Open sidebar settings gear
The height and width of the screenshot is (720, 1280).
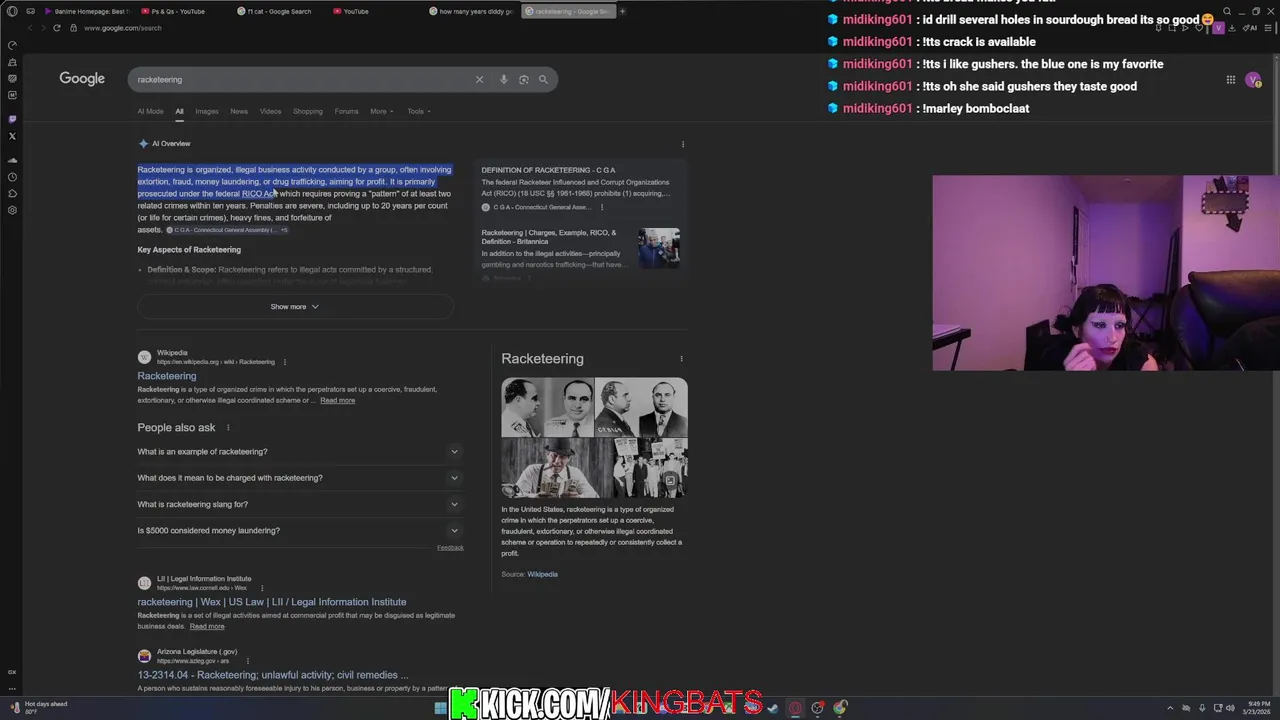click(12, 210)
